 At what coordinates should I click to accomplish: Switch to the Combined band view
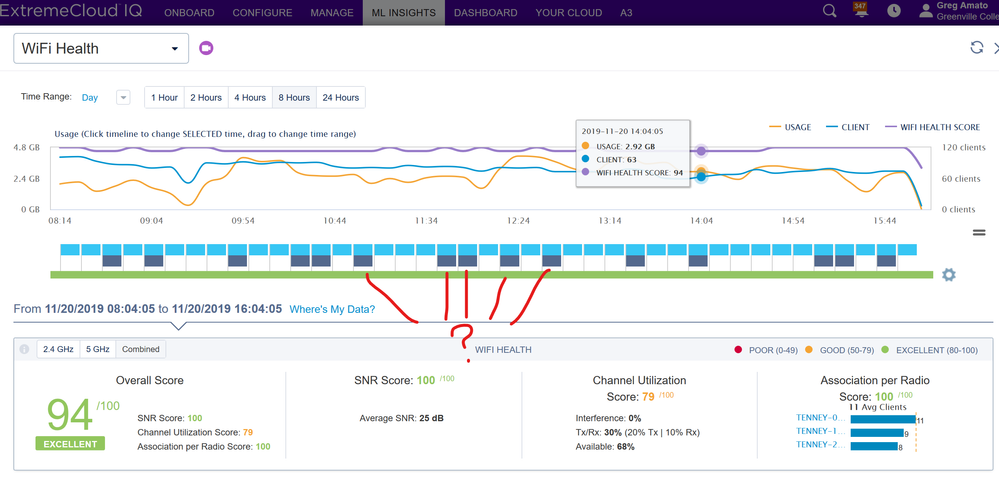pyautogui.click(x=141, y=349)
